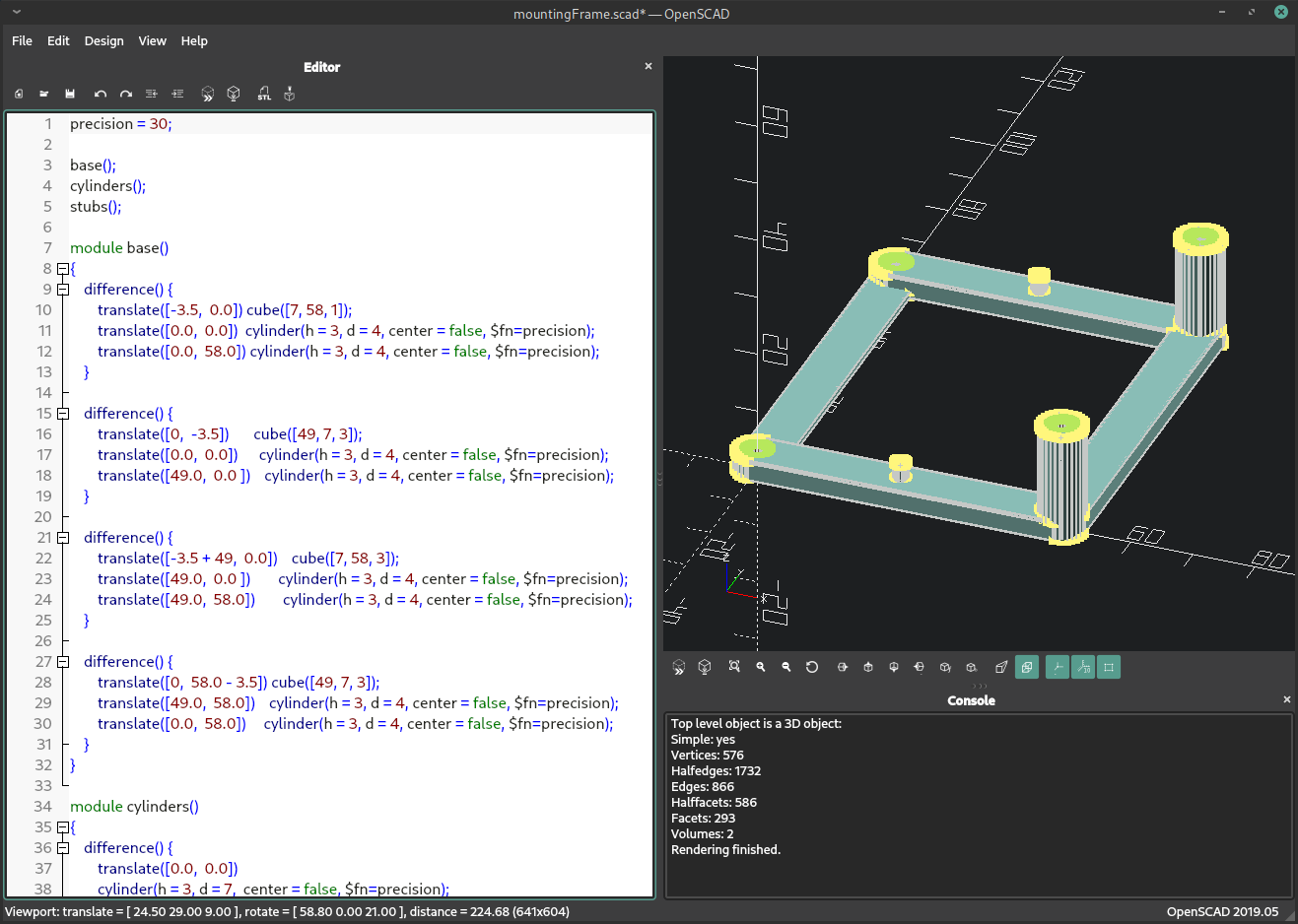1298x924 pixels.
Task: Open the Design menu
Action: point(103,40)
